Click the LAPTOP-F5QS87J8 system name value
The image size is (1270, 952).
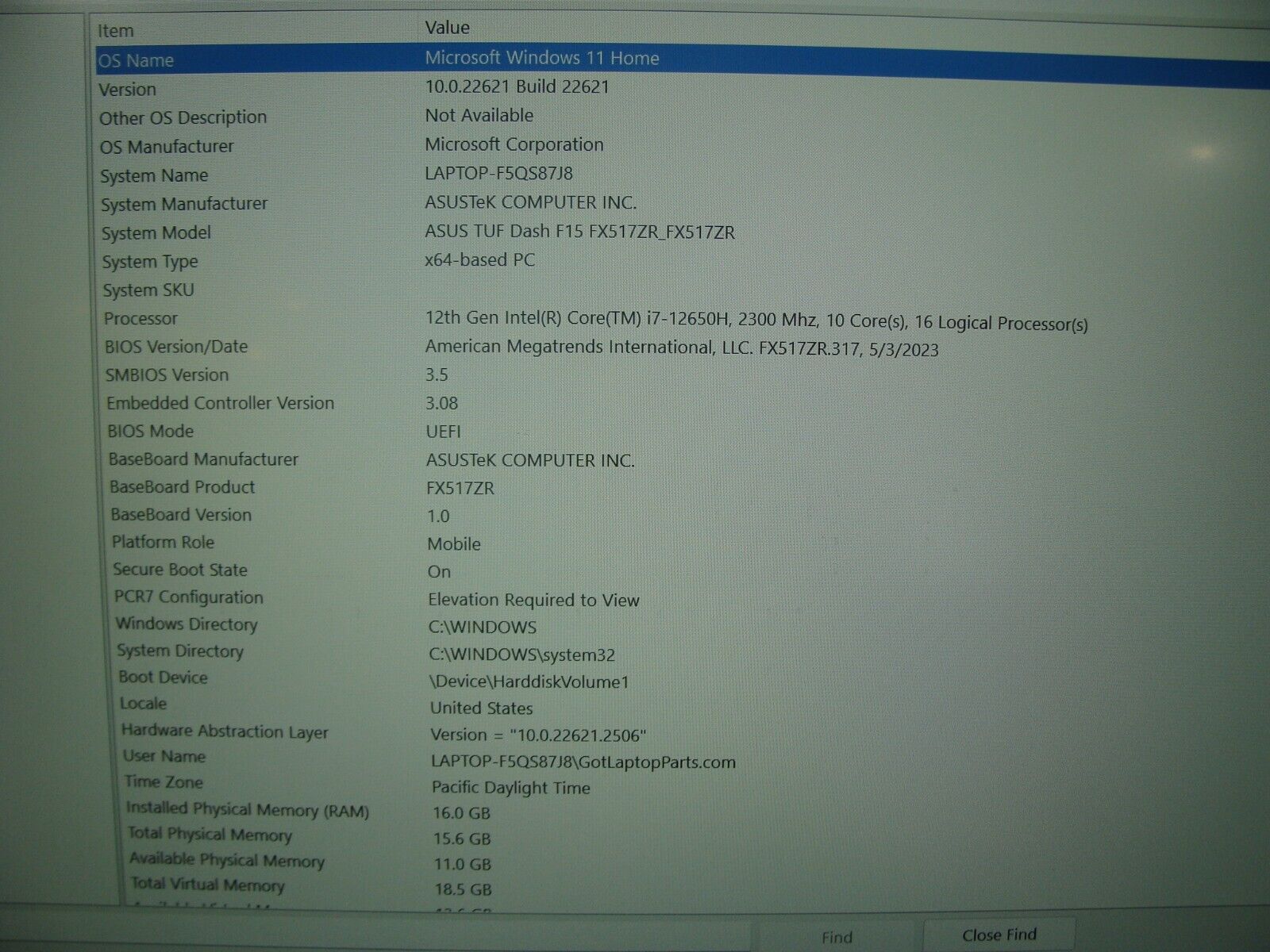pos(498,173)
